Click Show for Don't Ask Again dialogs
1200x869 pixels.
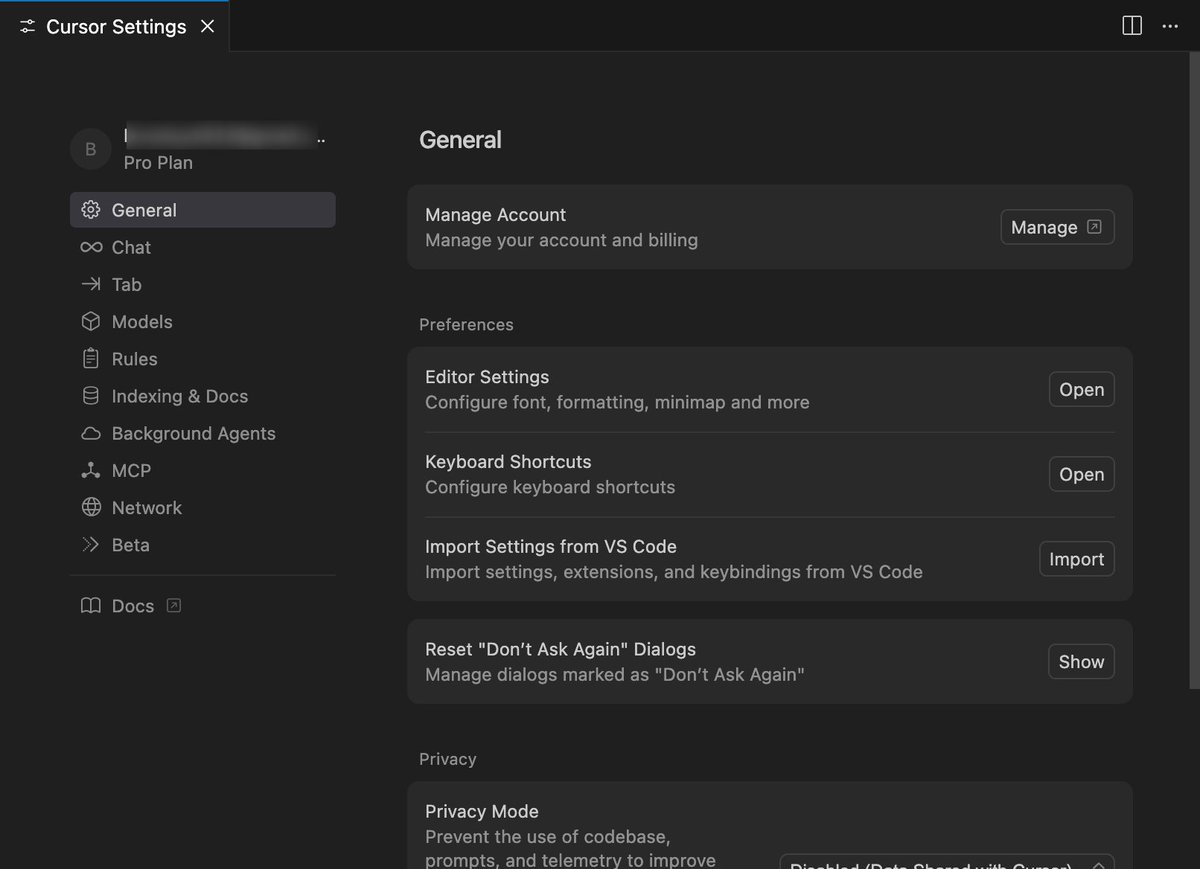(x=1081, y=661)
